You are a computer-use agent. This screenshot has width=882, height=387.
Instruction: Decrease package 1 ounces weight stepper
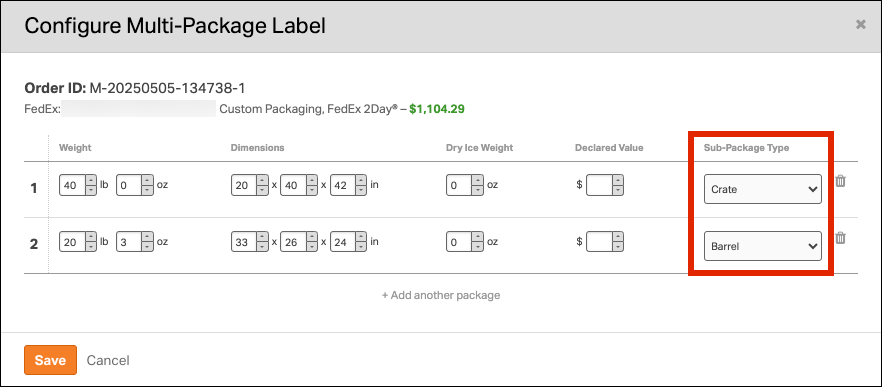pyautogui.click(x=147, y=190)
